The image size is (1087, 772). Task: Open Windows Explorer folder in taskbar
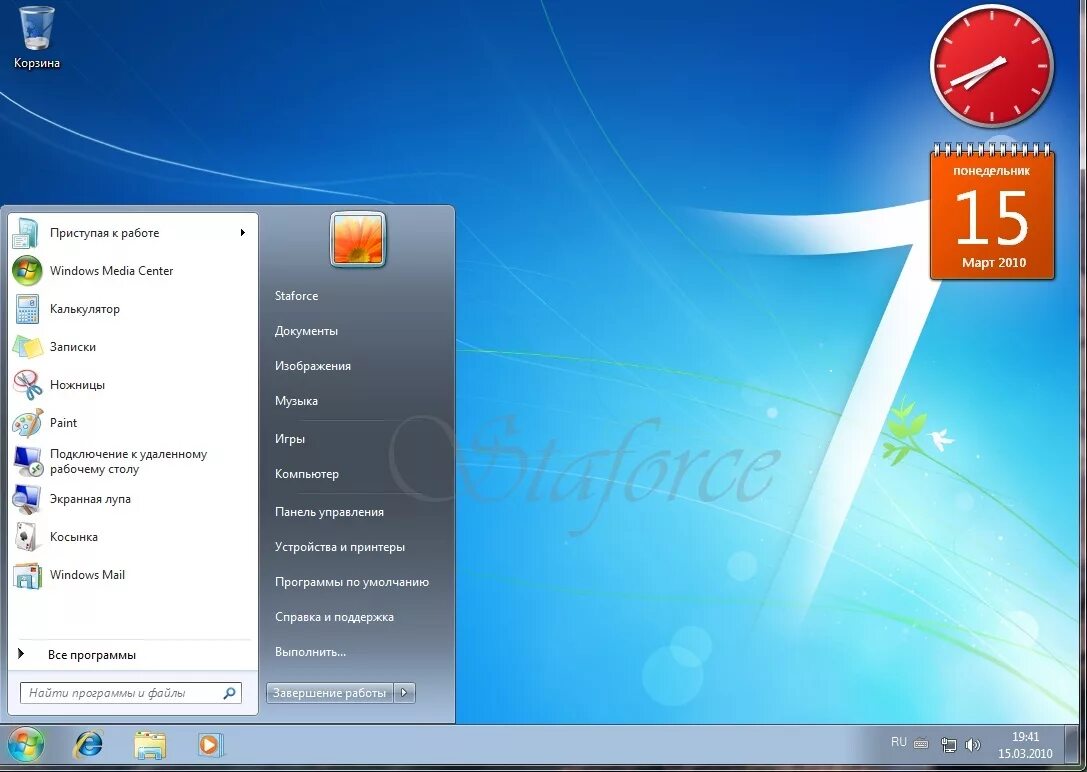click(x=150, y=745)
